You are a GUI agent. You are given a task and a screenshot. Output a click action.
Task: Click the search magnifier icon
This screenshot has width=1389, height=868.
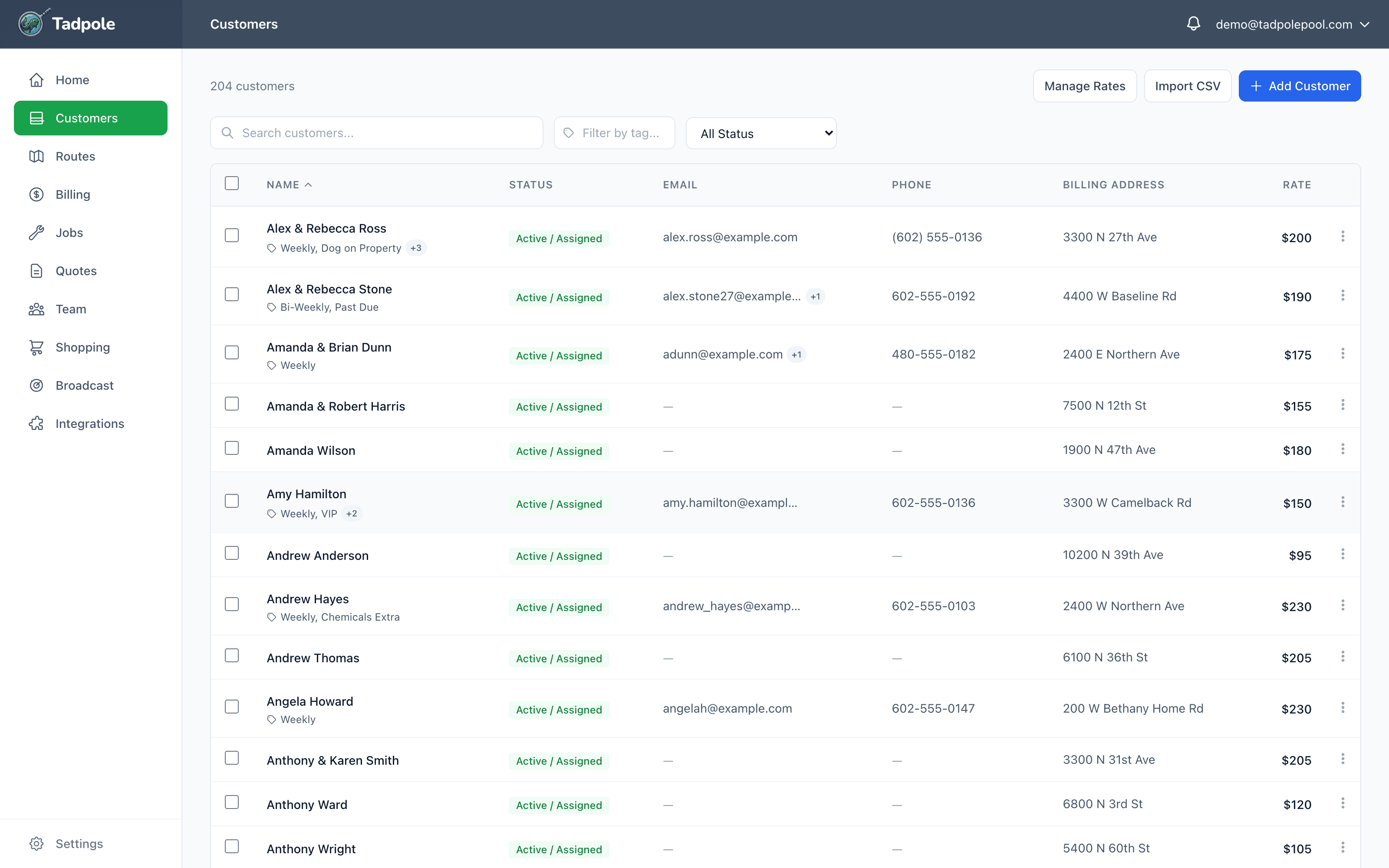227,133
